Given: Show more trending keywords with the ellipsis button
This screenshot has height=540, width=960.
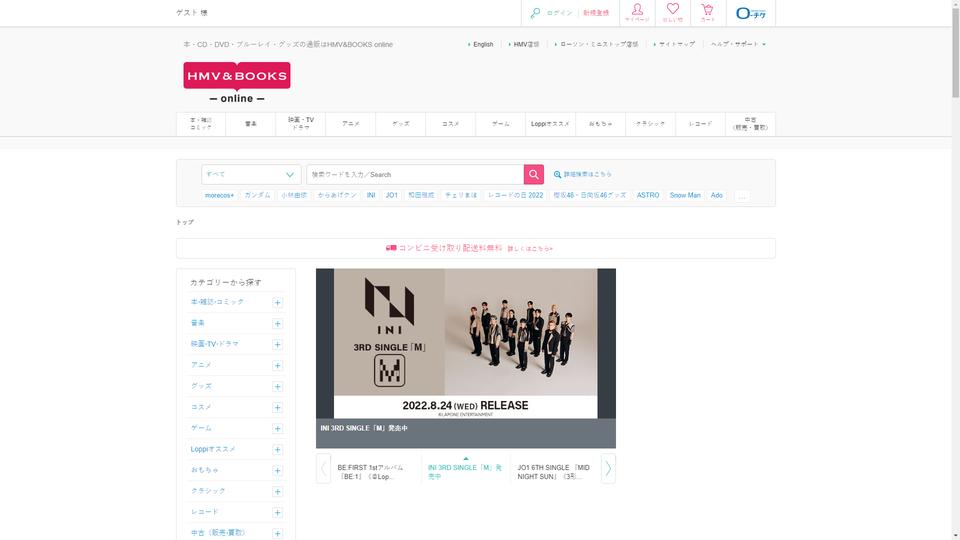Looking at the screenshot, I should click(x=742, y=196).
